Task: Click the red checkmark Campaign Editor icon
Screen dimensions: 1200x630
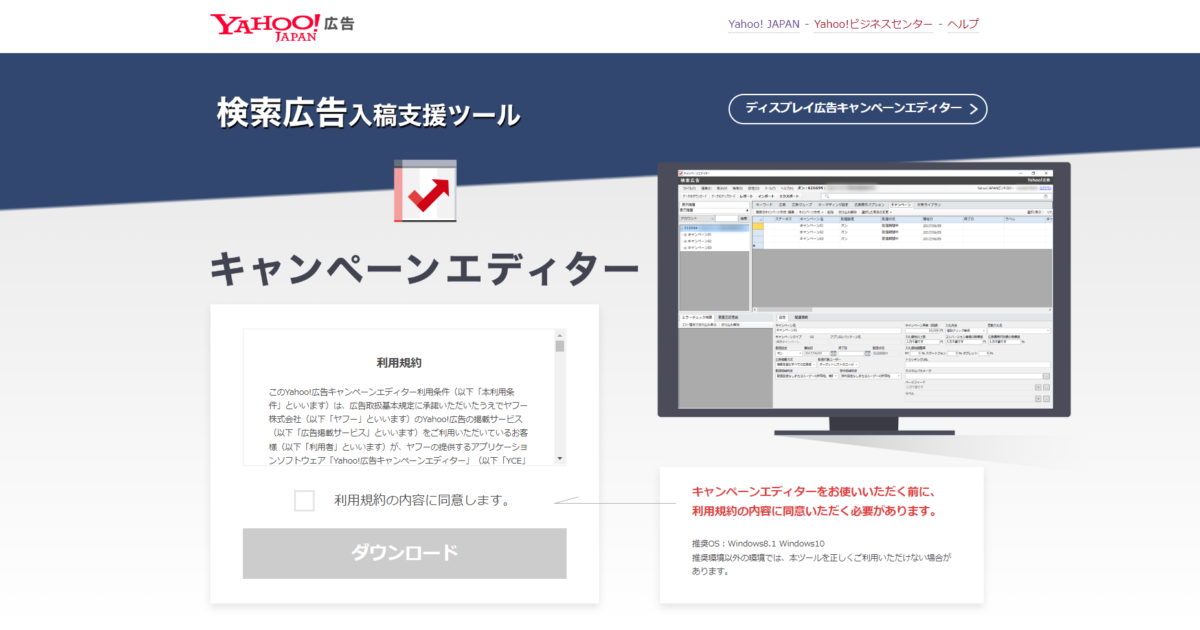Action: point(425,190)
